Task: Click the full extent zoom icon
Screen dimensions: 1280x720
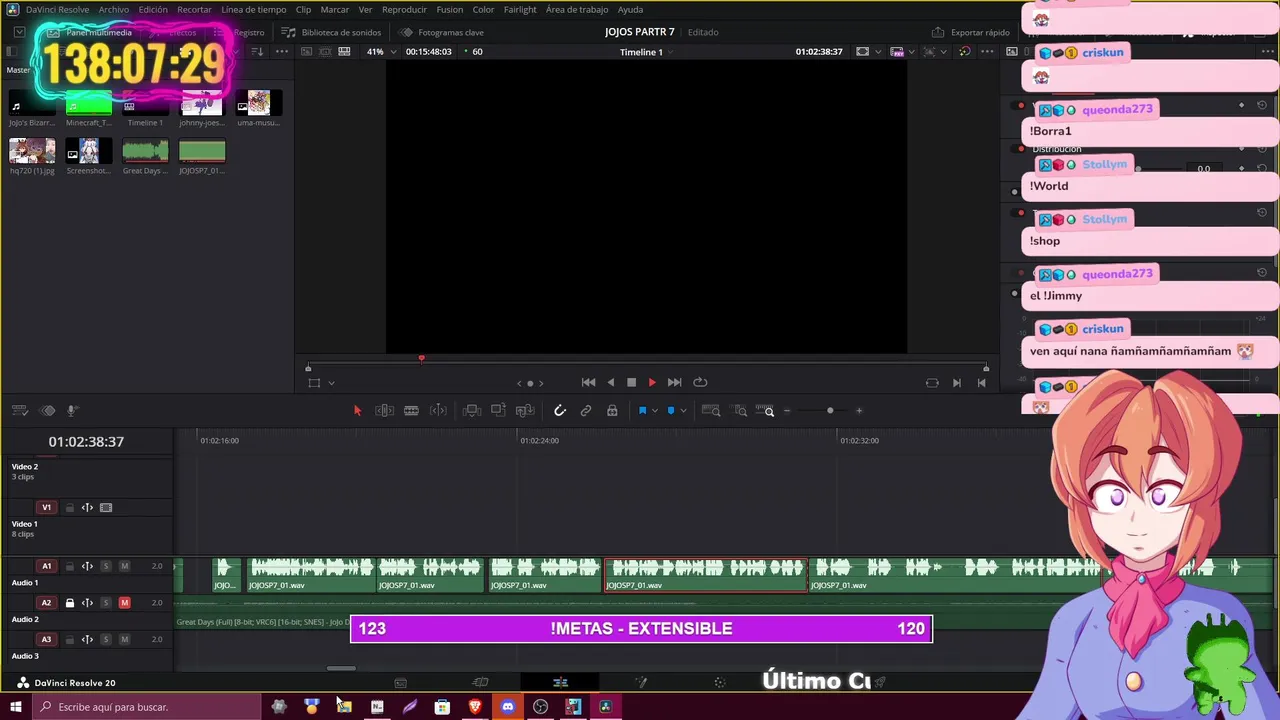Action: tap(711, 411)
